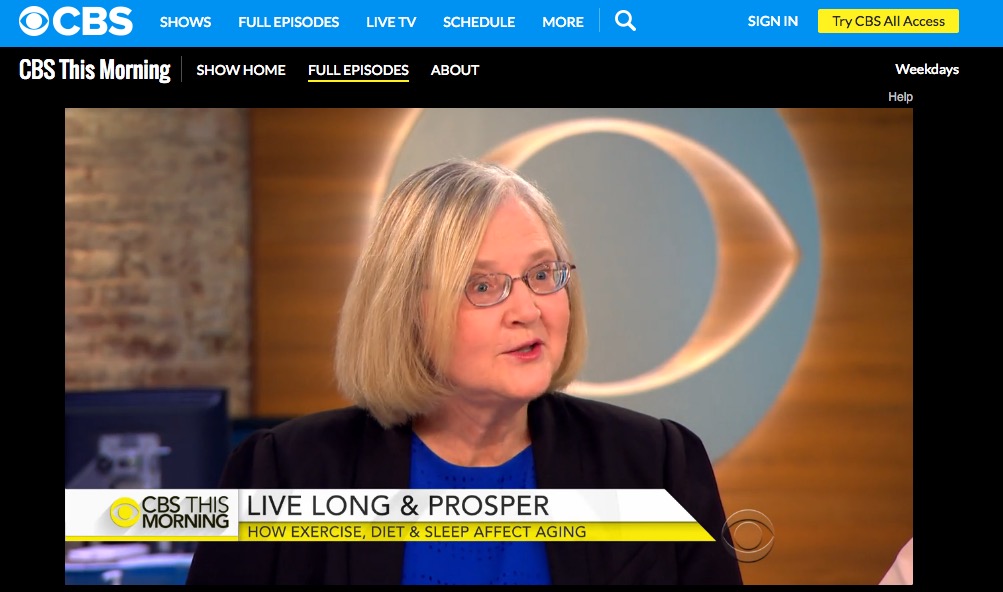The image size is (1003, 592).
Task: Open the Help link above the video
Action: (x=900, y=97)
